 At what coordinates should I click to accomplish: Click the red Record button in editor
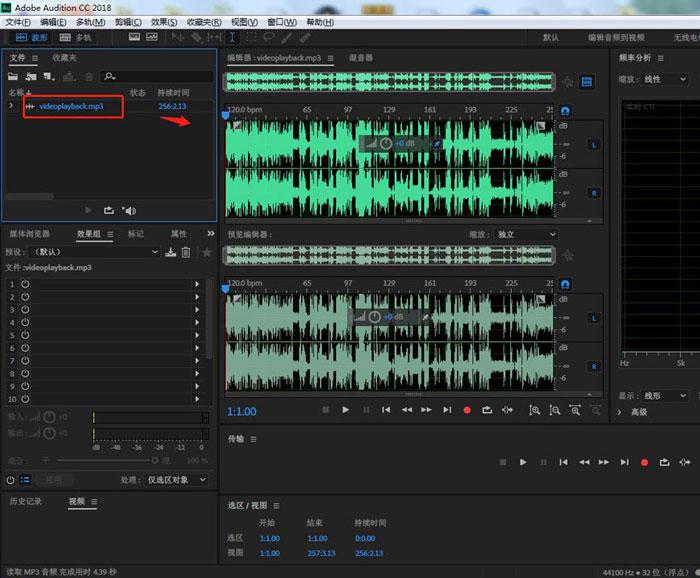pyautogui.click(x=466, y=410)
